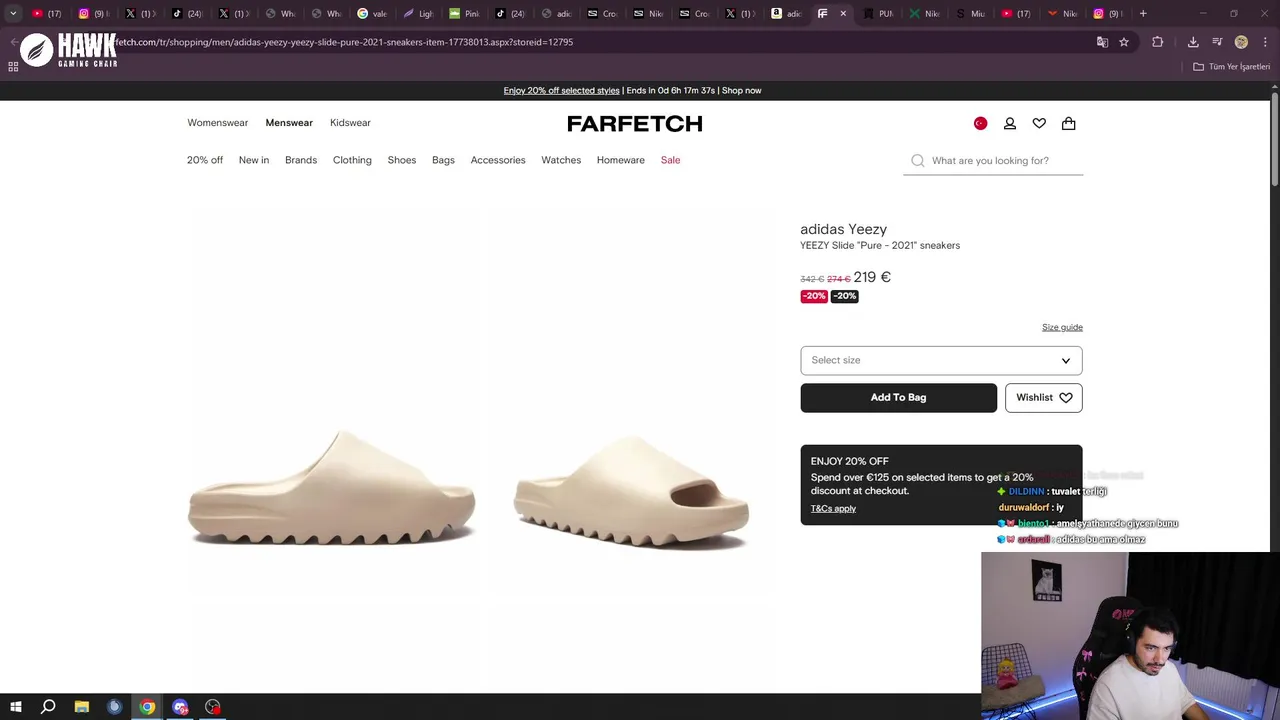
Task: Open File Explorer from the taskbar
Action: pyautogui.click(x=81, y=707)
